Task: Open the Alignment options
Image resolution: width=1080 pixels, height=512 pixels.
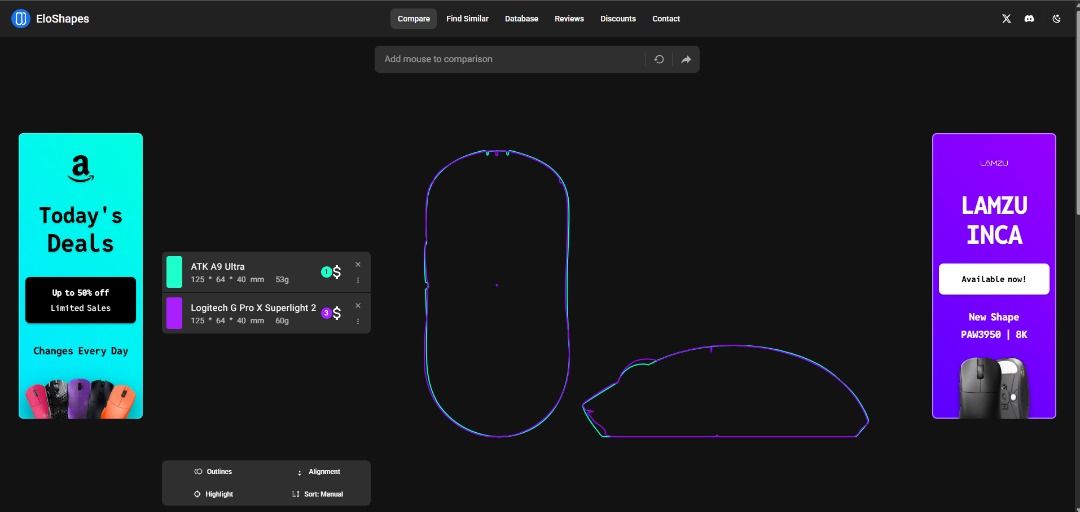Action: point(318,472)
